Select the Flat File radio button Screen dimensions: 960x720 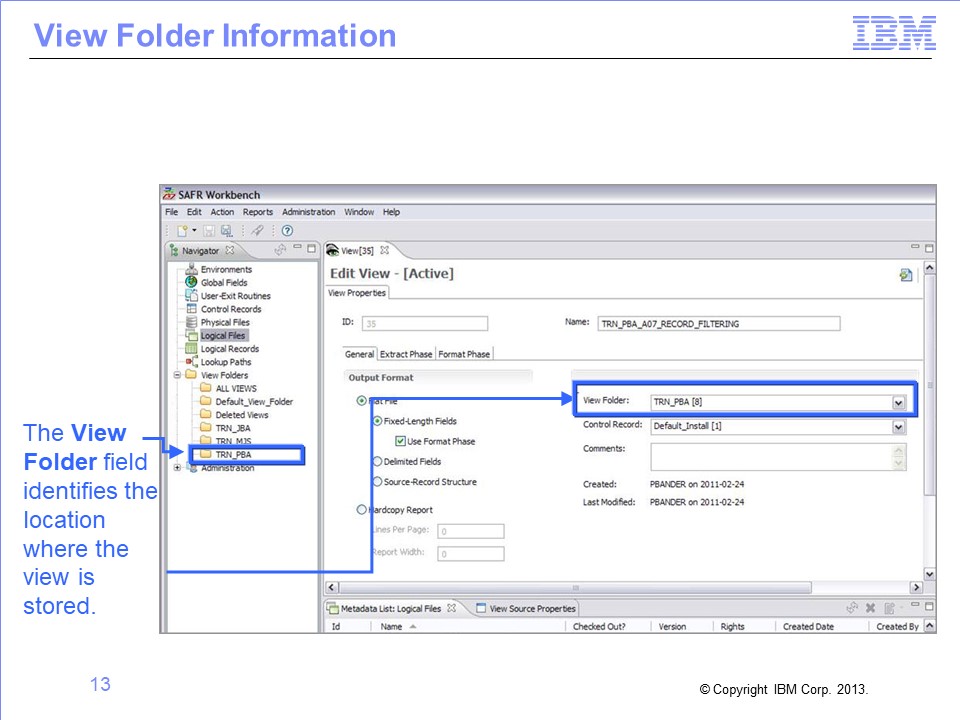click(x=362, y=400)
